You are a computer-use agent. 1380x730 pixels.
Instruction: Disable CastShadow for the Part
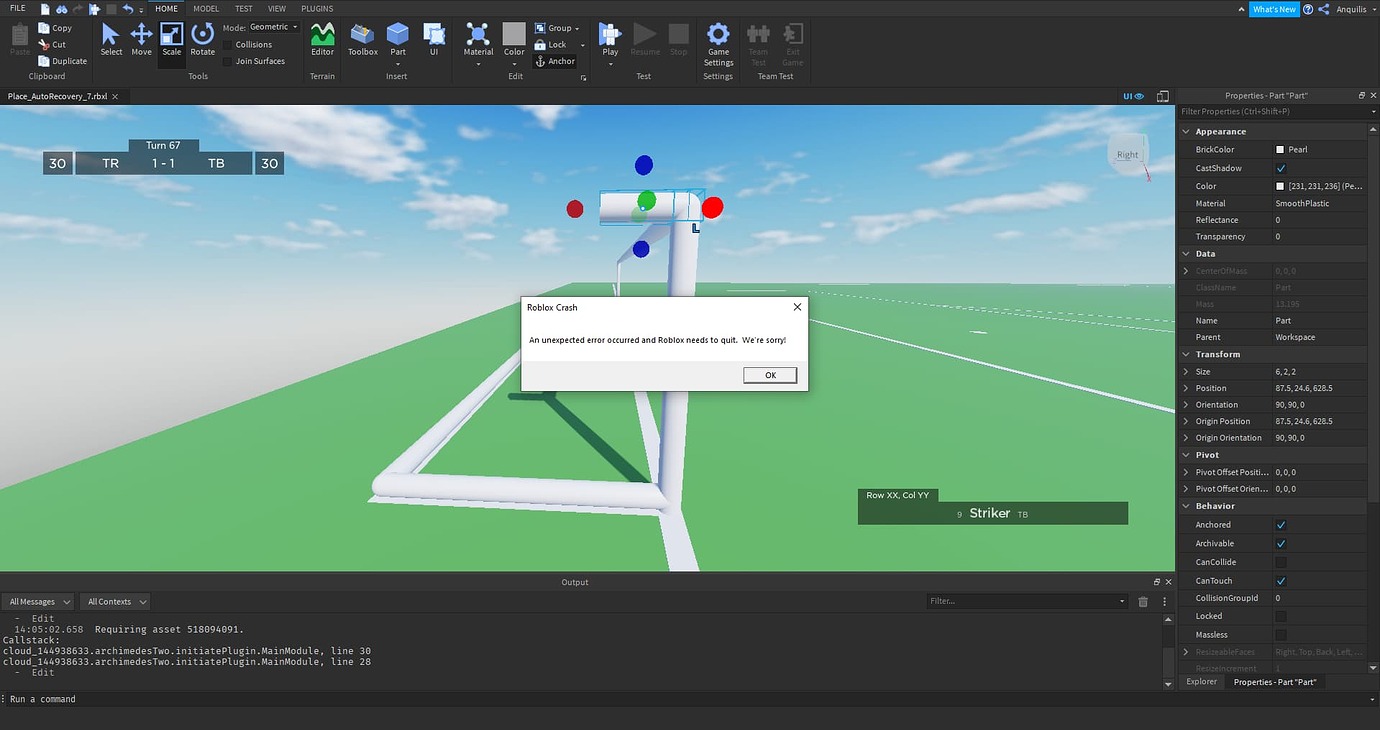1281,167
